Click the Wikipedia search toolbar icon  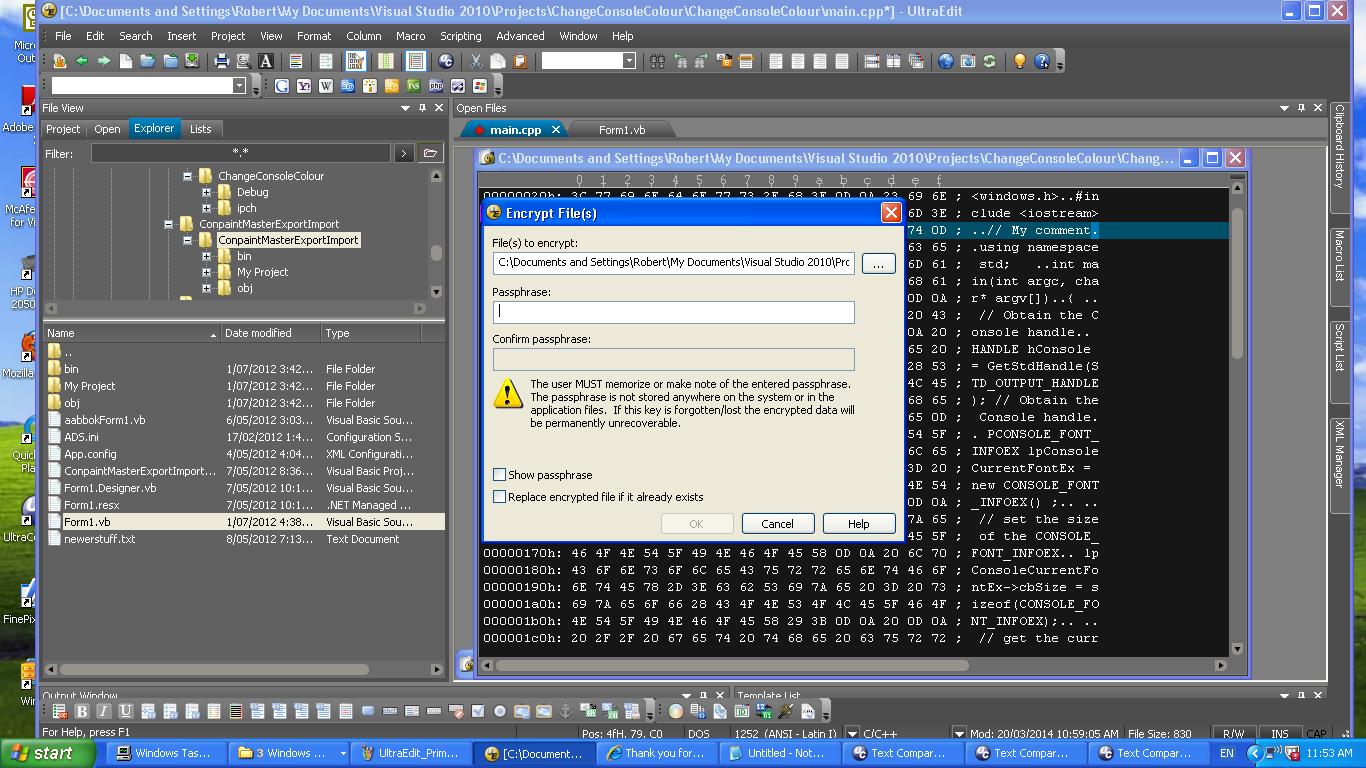click(x=326, y=86)
